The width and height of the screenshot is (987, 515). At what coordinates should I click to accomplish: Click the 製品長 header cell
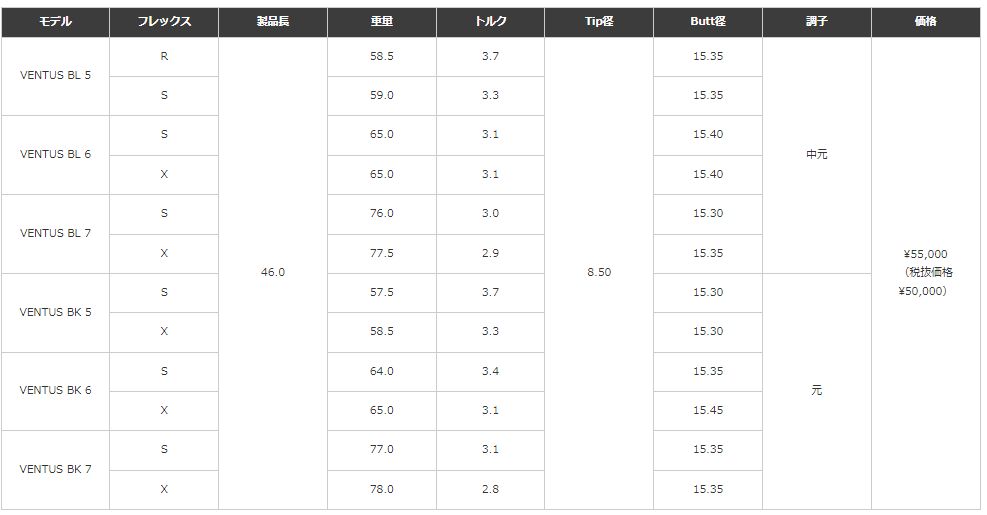272,21
